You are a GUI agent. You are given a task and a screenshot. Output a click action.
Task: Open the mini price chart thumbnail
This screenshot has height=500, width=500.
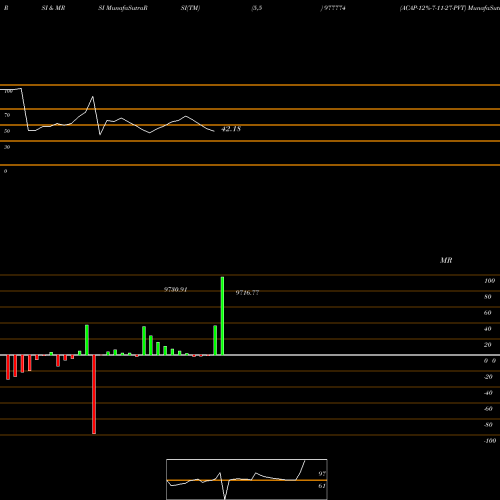(x=247, y=479)
